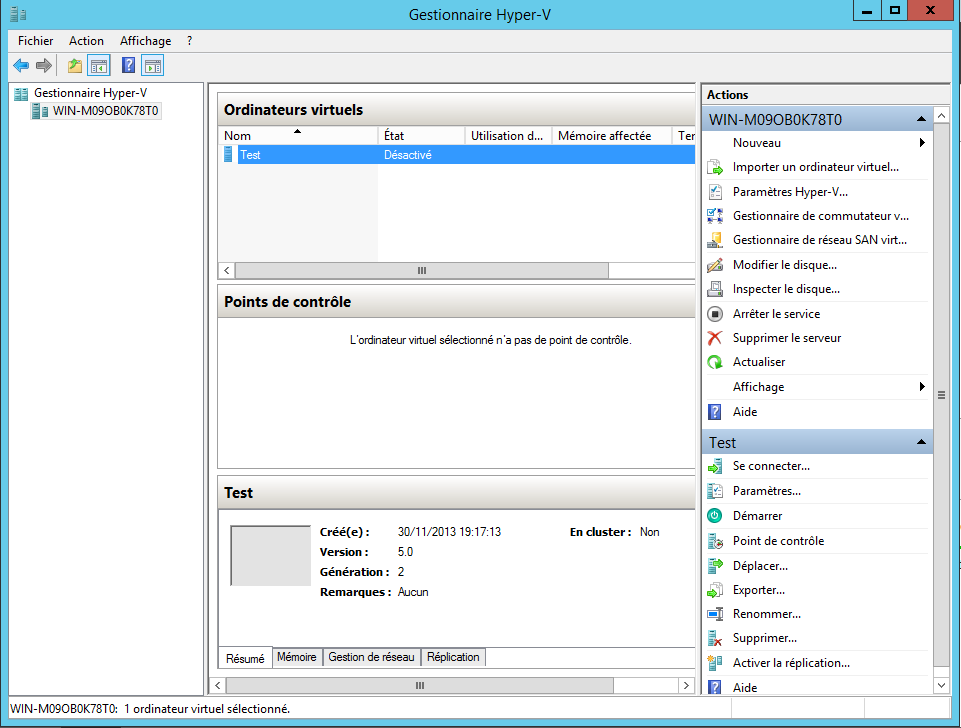Switch to the Mémoire tab
Viewport: 961px width, 728px height.
297,657
